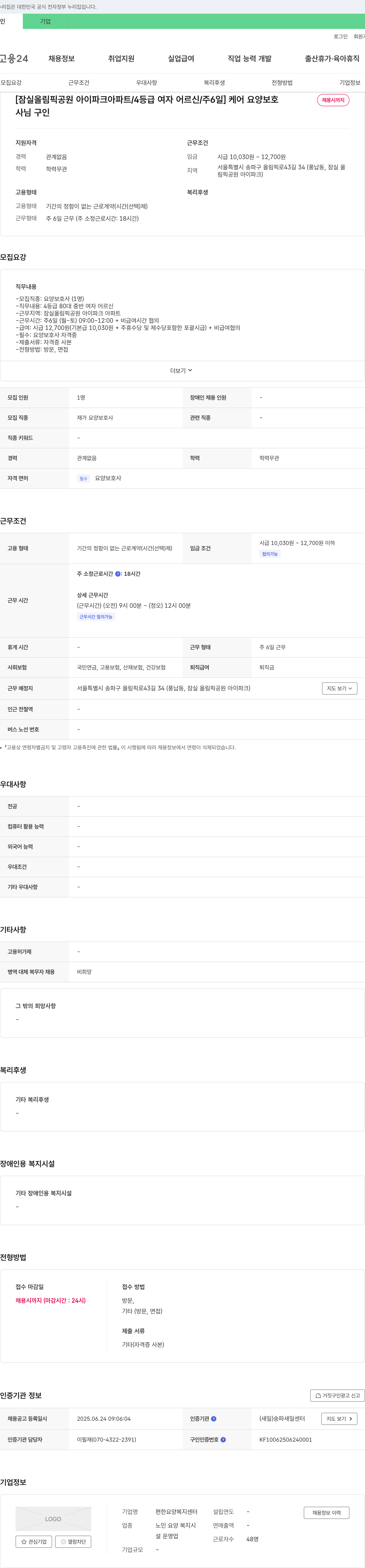
Task: Click the 근무시간 협의가능 badge
Action: click(x=96, y=617)
